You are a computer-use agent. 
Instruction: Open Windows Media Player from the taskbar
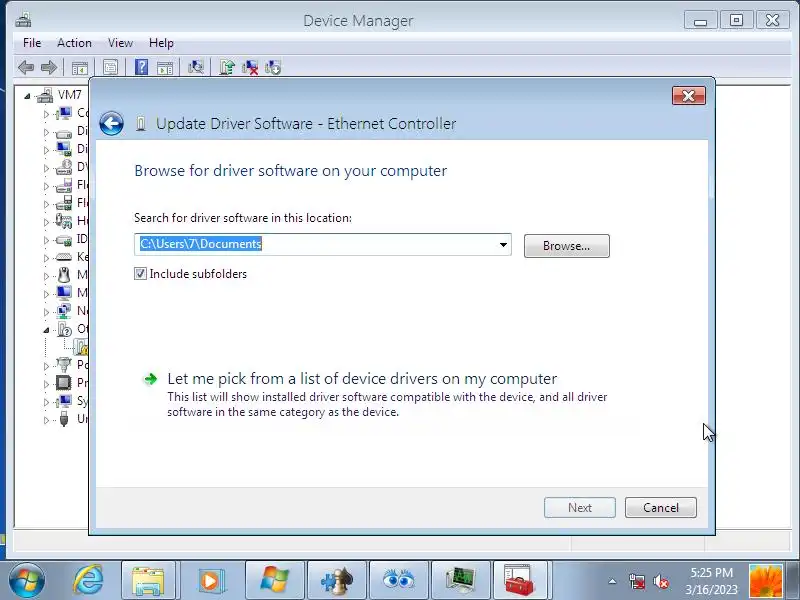[210, 580]
